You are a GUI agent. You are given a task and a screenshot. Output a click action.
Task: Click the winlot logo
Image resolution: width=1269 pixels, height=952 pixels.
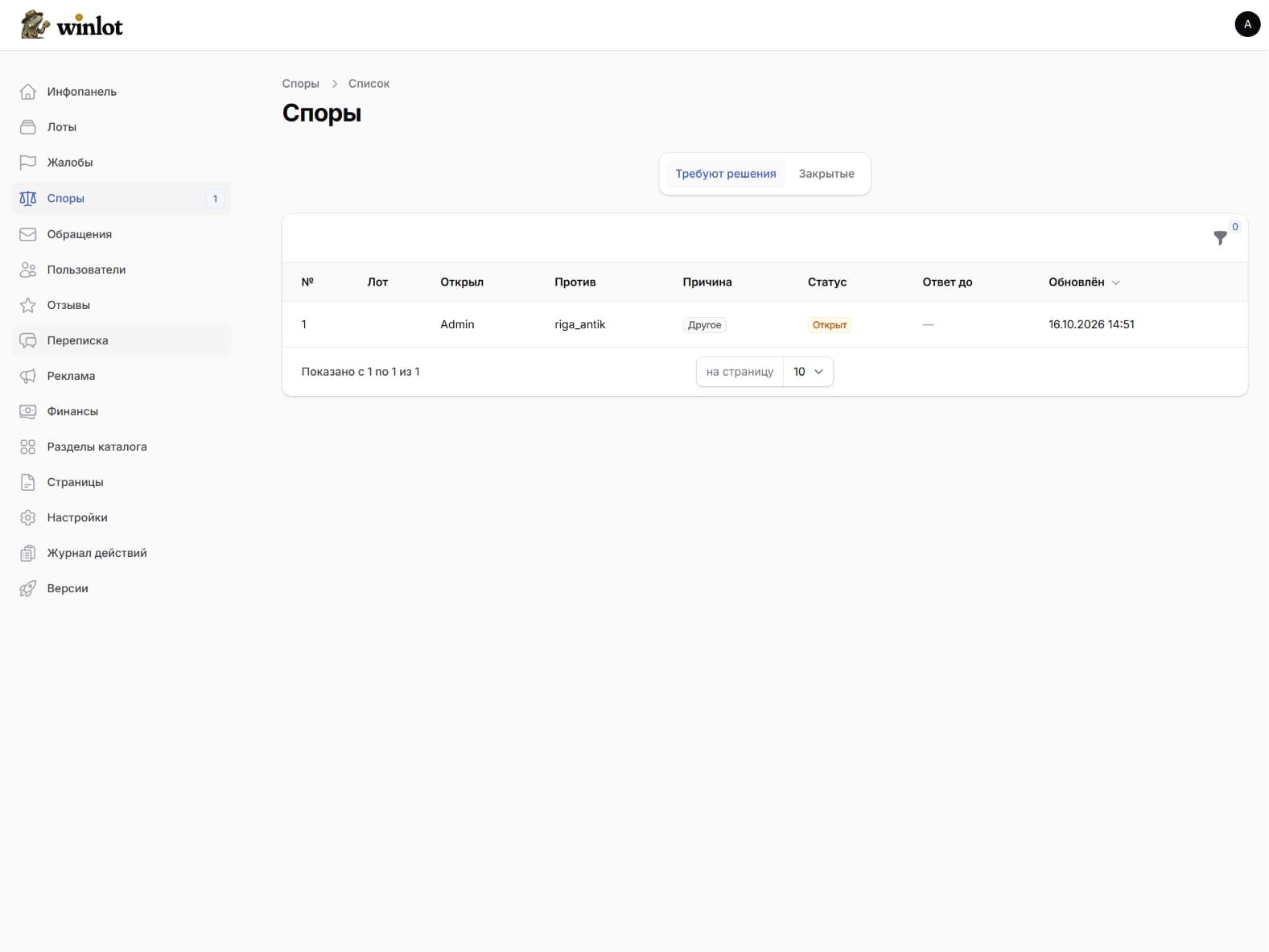point(72,25)
